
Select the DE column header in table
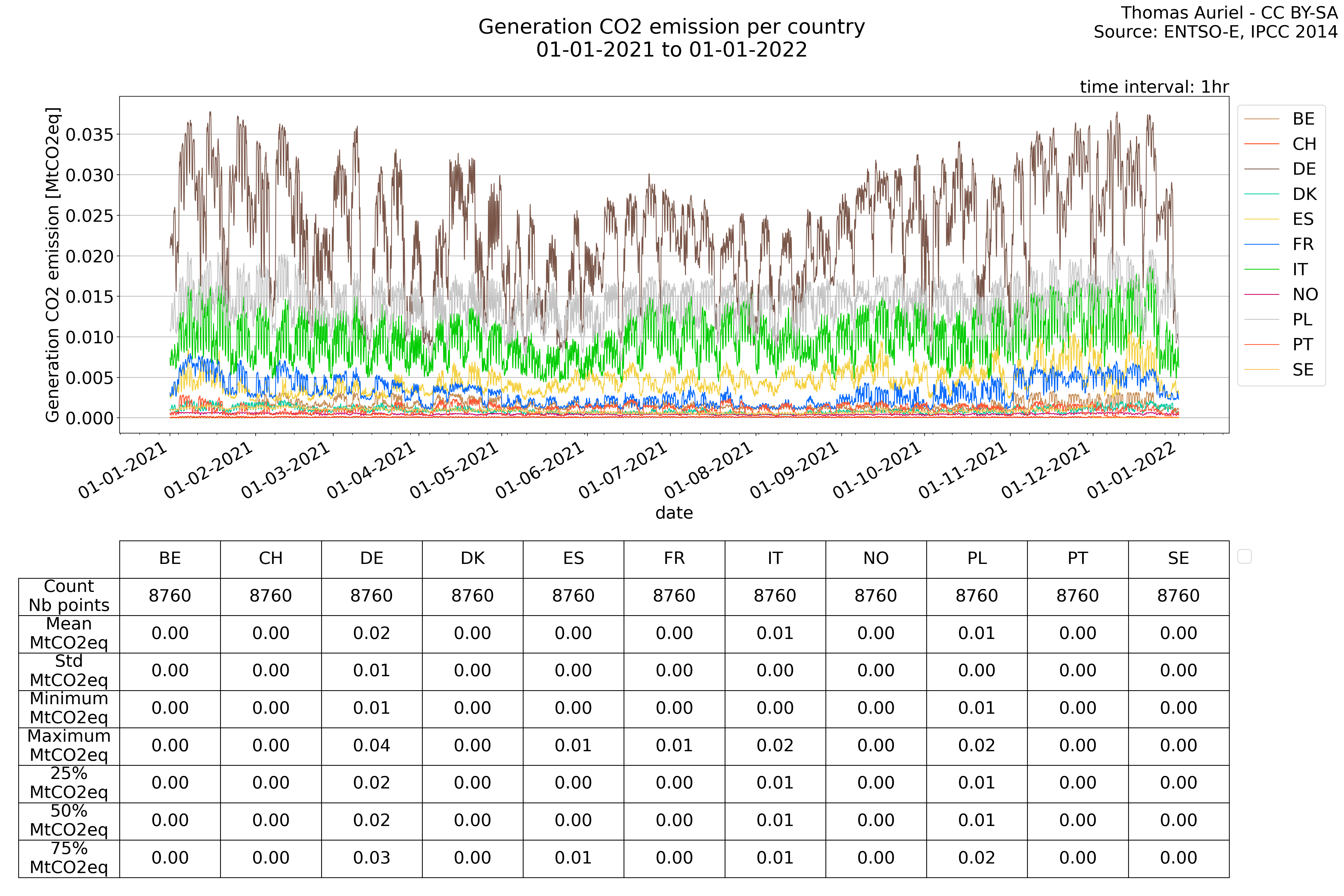(x=372, y=558)
